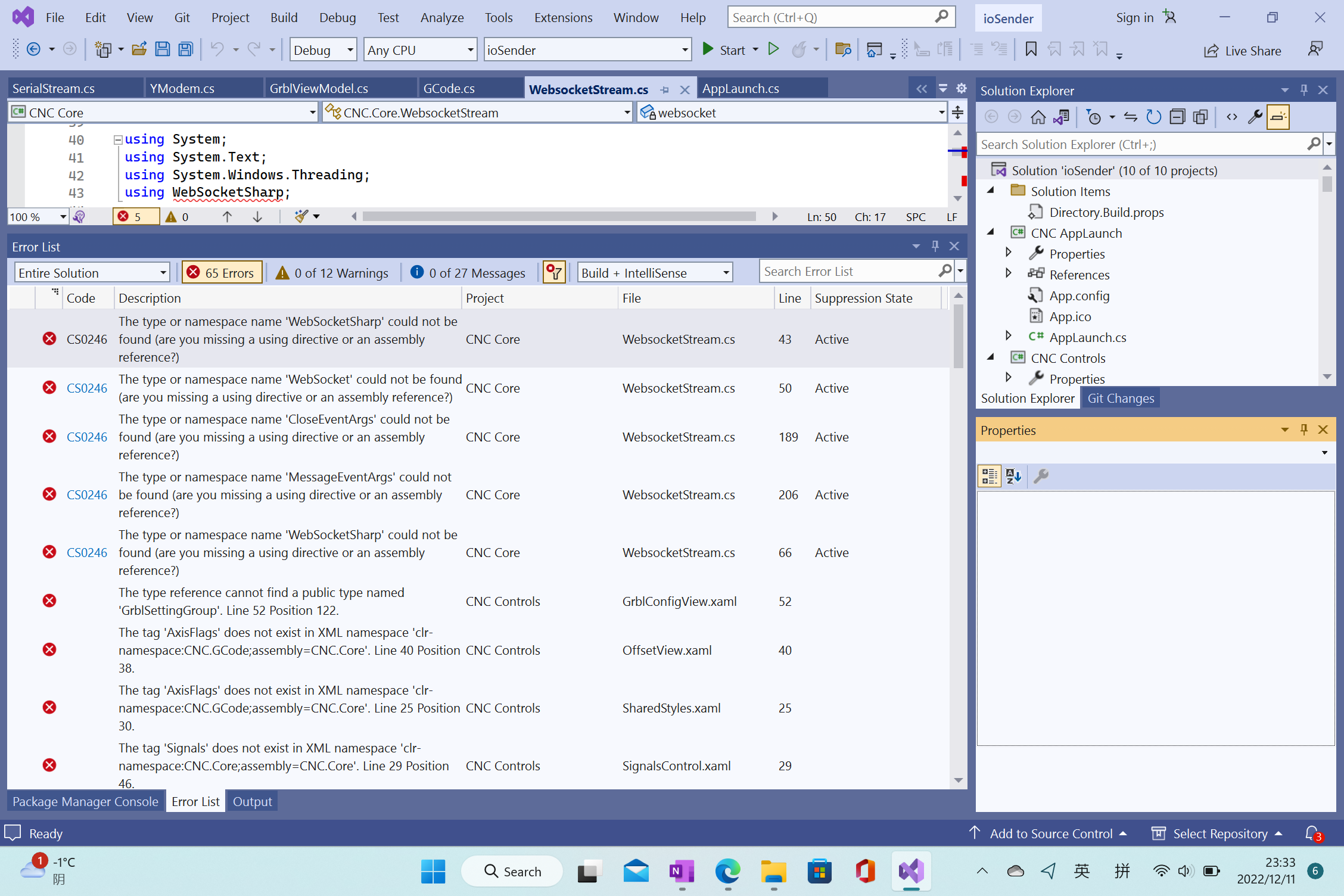Open the CNC Core project navigation dropdown
Viewport: 1344px width, 896px height.
click(163, 113)
